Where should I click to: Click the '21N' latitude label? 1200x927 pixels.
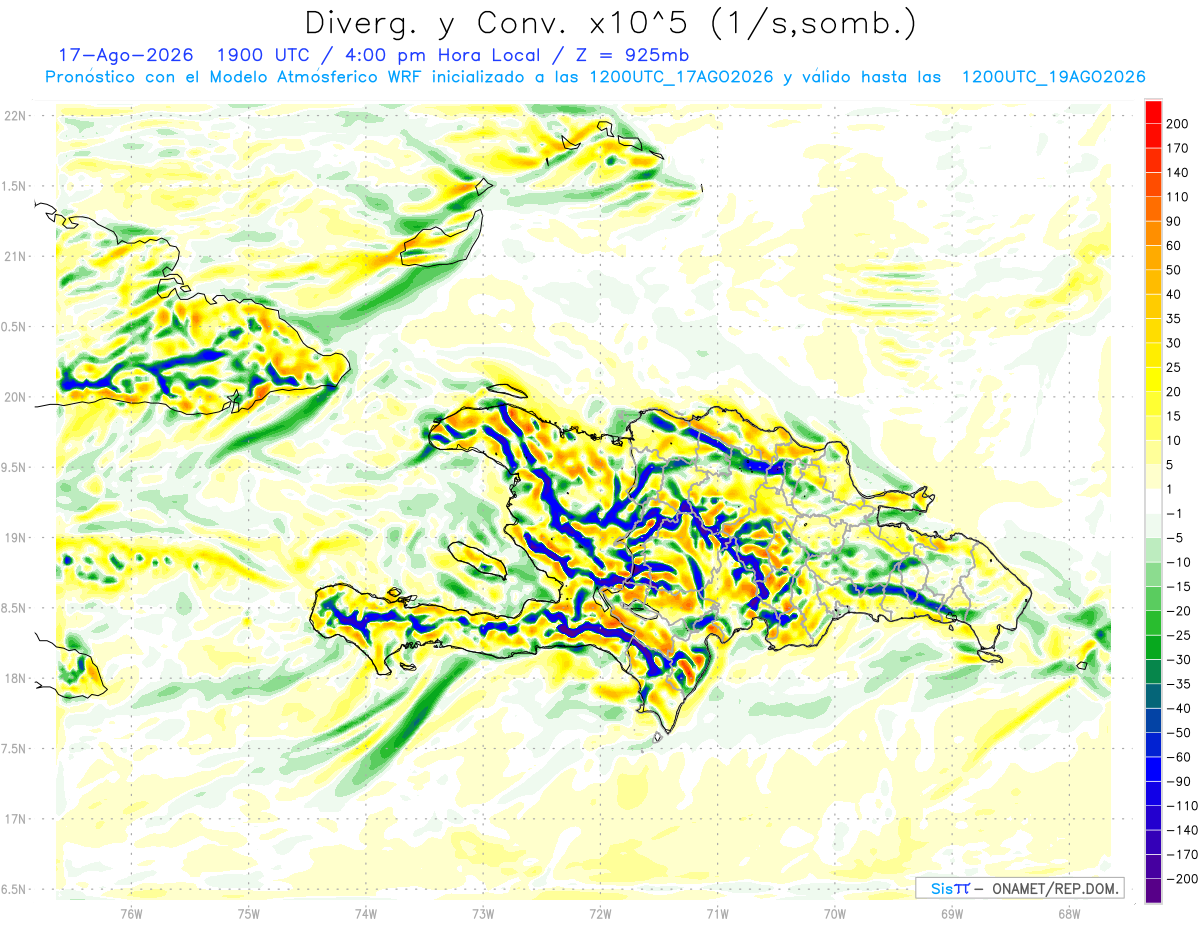[x=14, y=256]
